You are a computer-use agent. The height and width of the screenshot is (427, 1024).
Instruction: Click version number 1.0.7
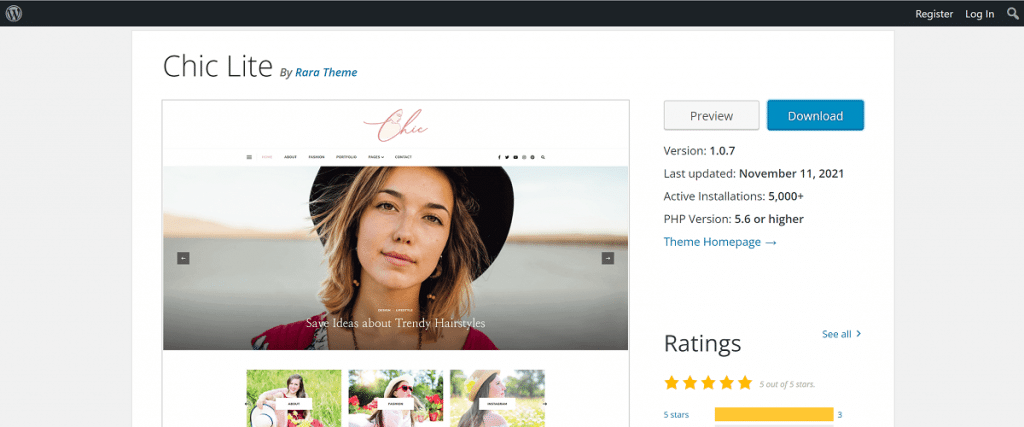pos(722,151)
